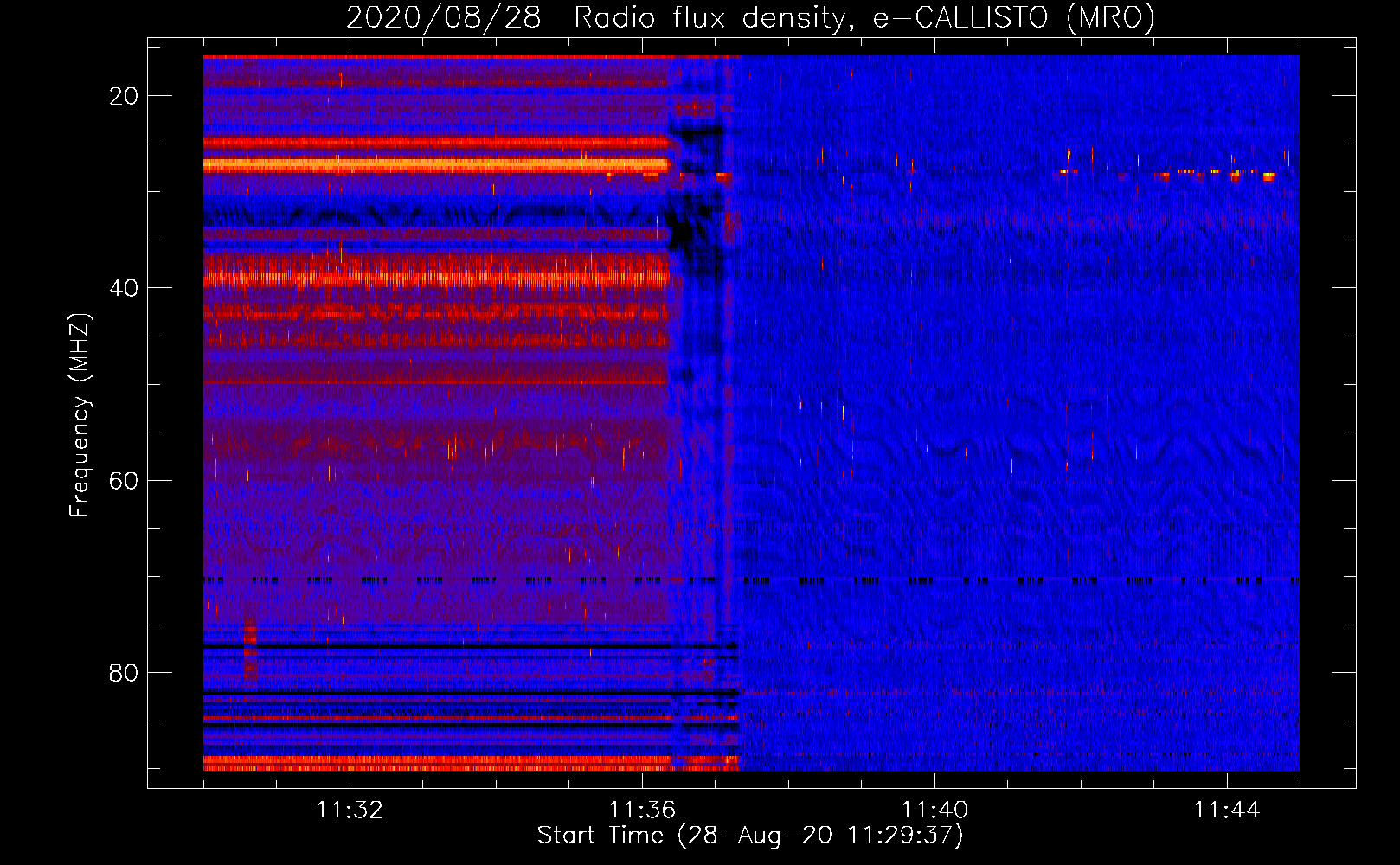Click the frequency tick label 60
The image size is (1400, 865).
pos(124,480)
